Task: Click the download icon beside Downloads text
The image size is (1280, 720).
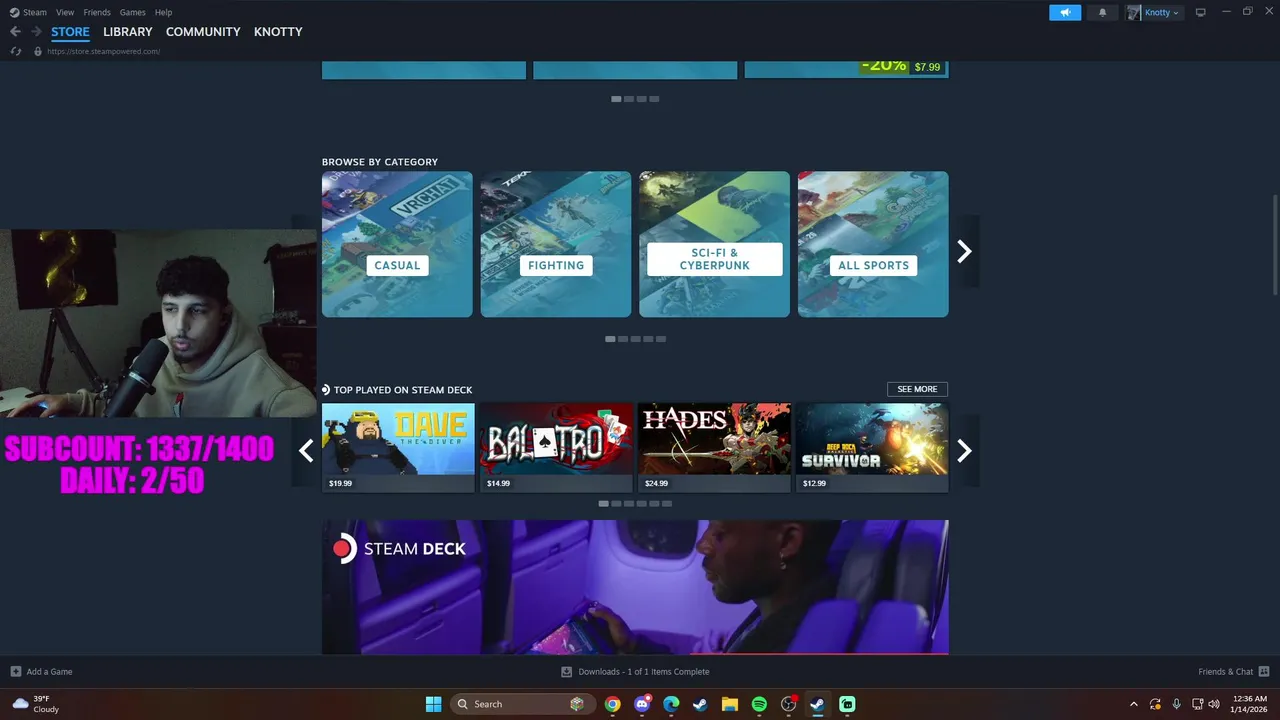Action: (566, 672)
